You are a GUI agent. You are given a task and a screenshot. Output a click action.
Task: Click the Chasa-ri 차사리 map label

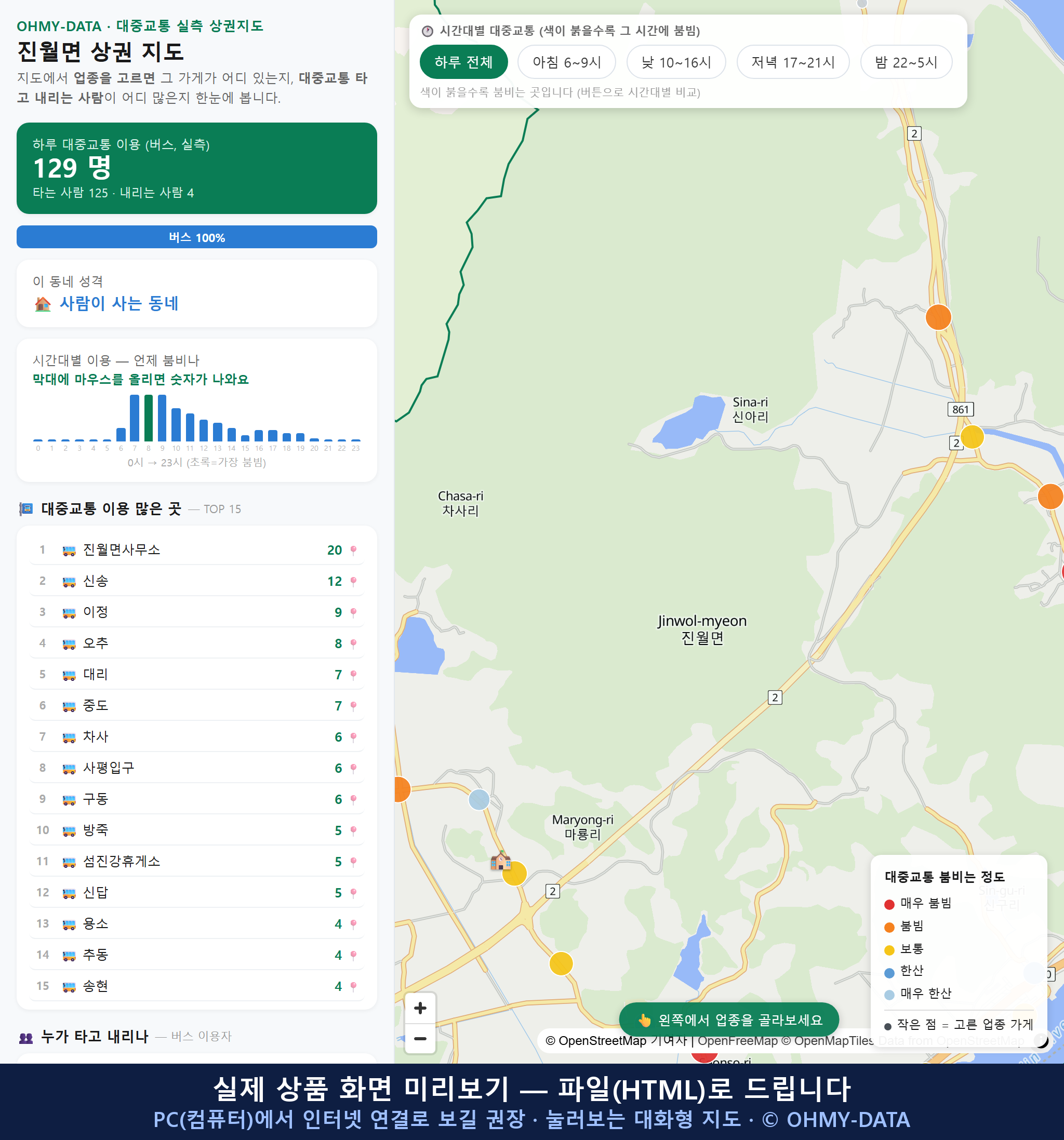(460, 503)
